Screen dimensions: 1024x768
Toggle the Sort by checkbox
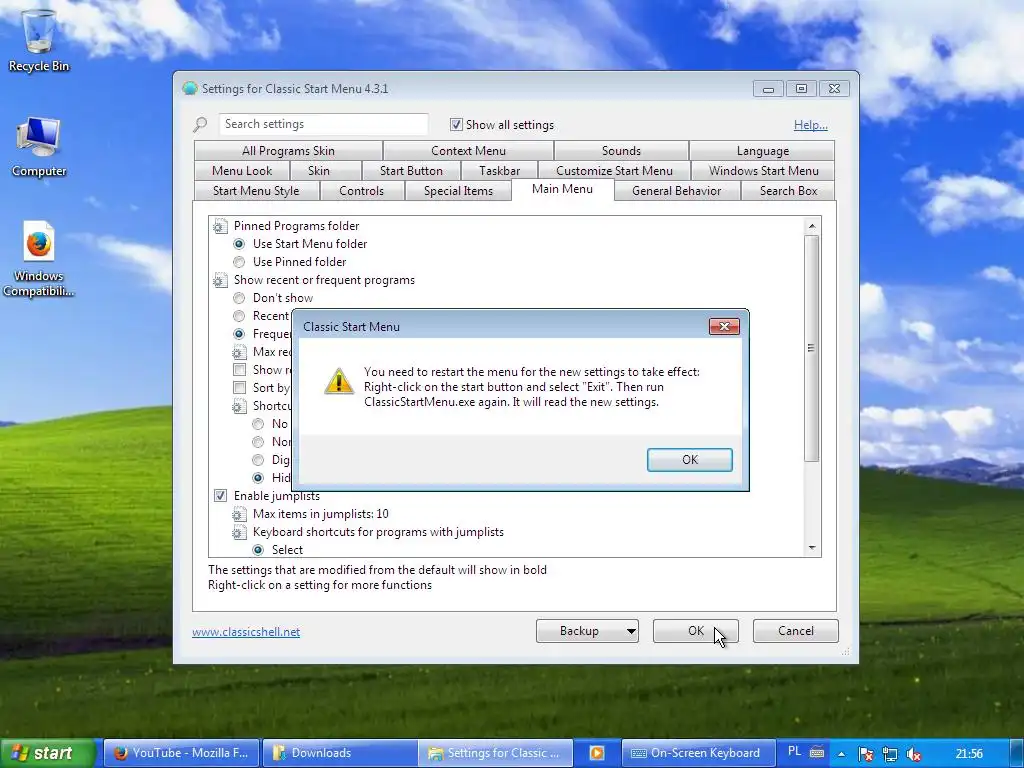point(240,388)
